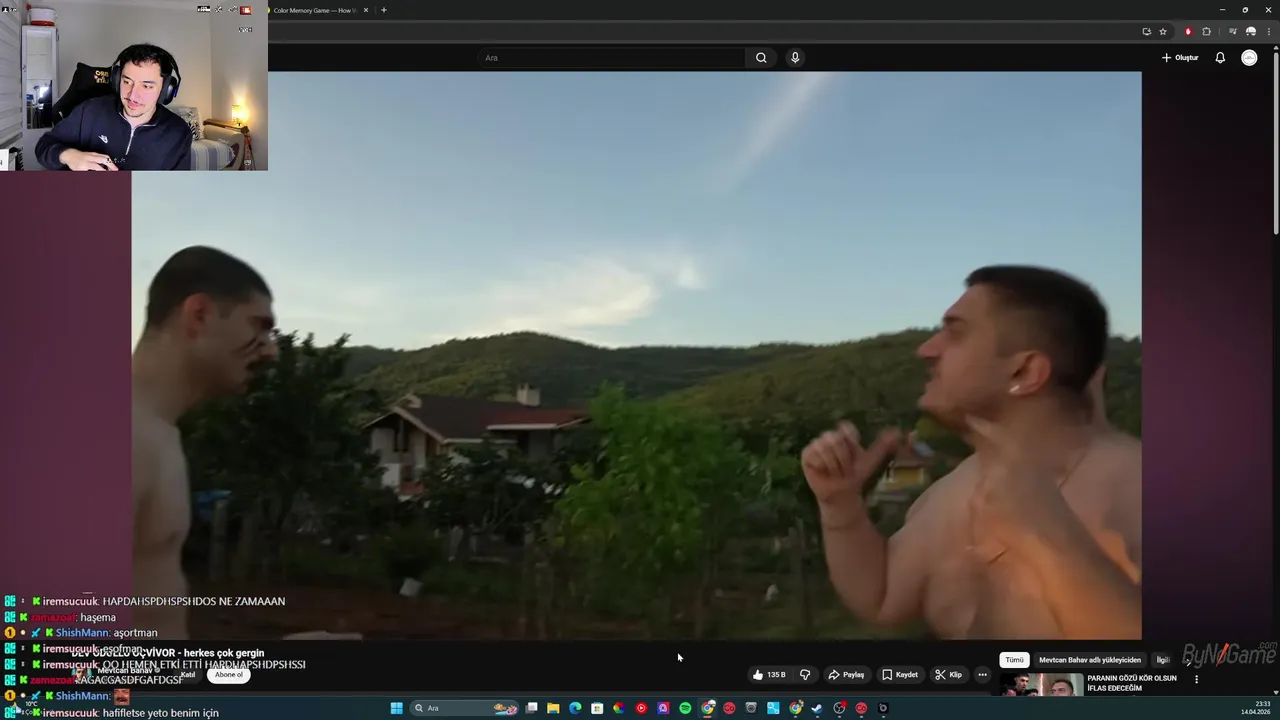Focus the YouTube Ara search field

coord(611,58)
